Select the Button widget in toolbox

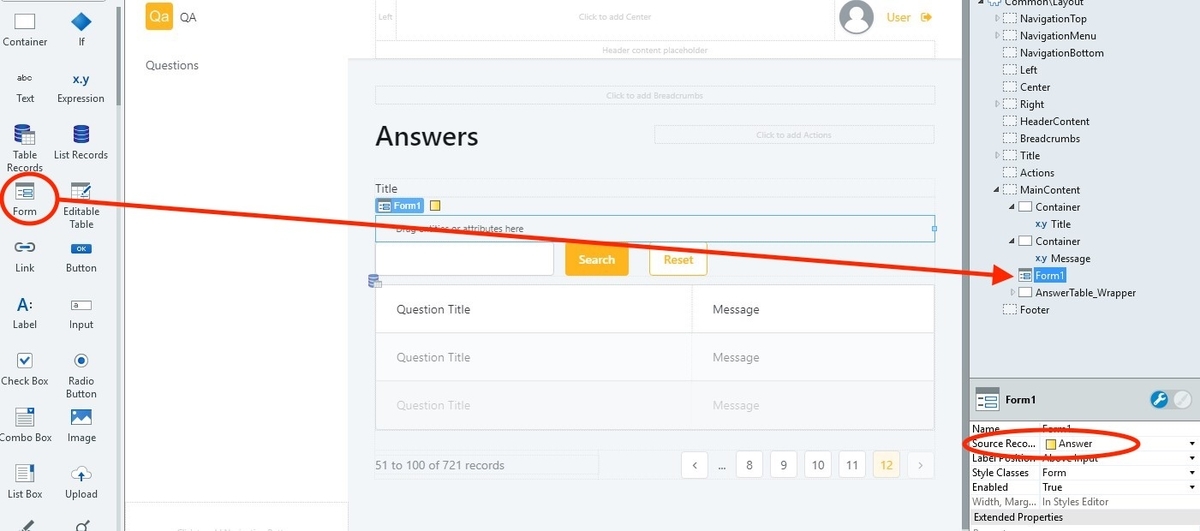point(81,256)
